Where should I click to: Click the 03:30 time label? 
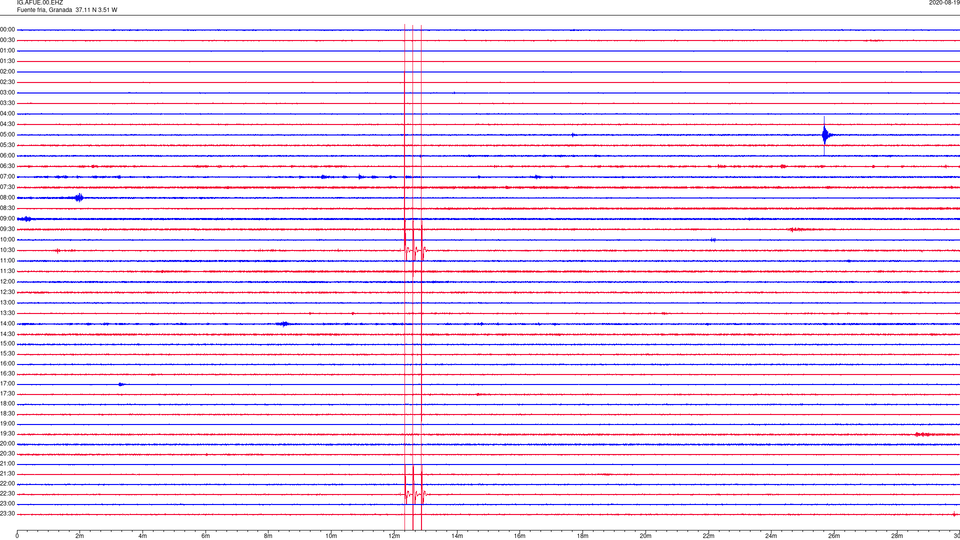click(x=7, y=103)
